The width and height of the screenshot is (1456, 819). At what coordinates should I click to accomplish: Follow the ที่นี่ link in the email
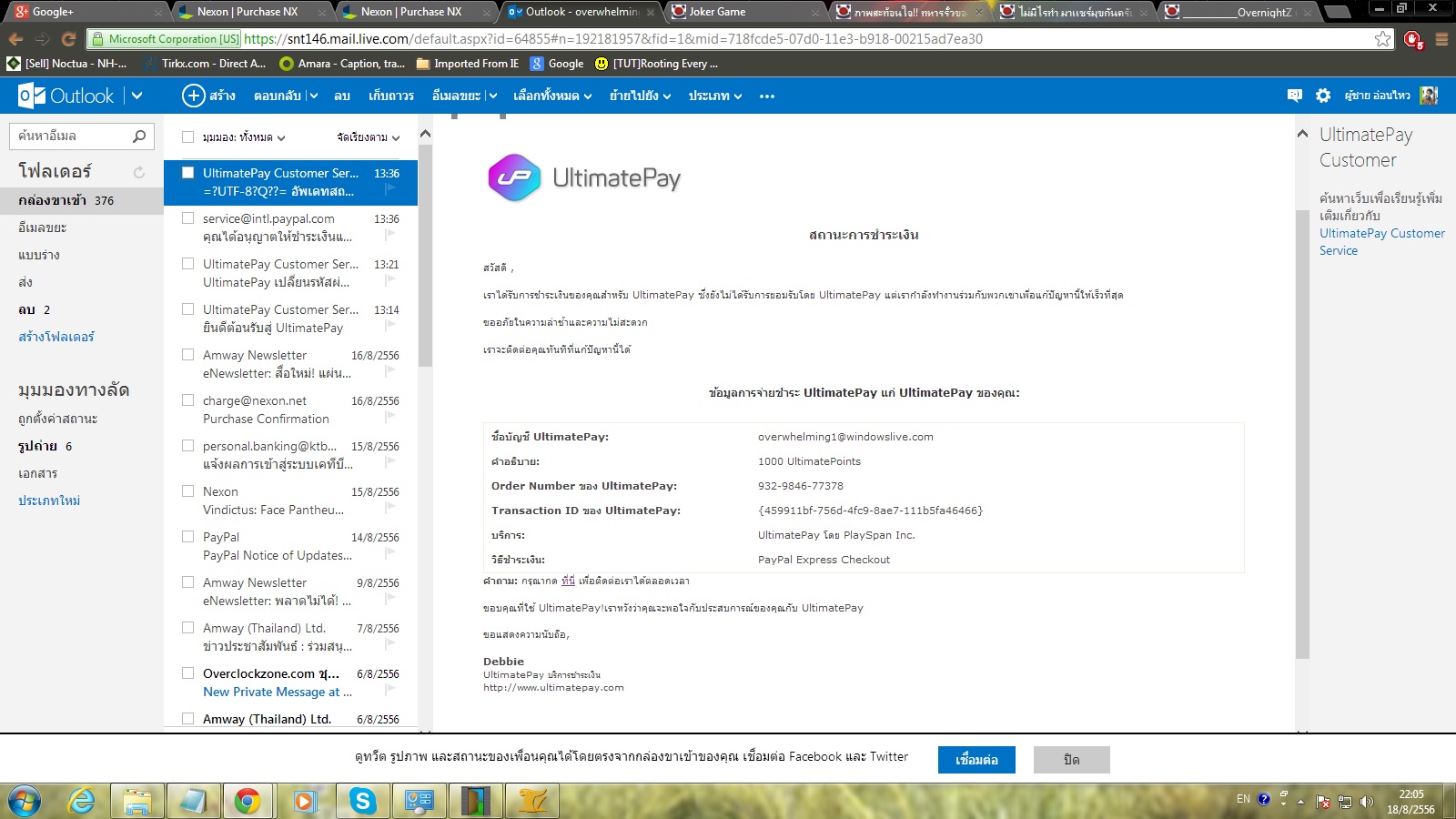(569, 581)
